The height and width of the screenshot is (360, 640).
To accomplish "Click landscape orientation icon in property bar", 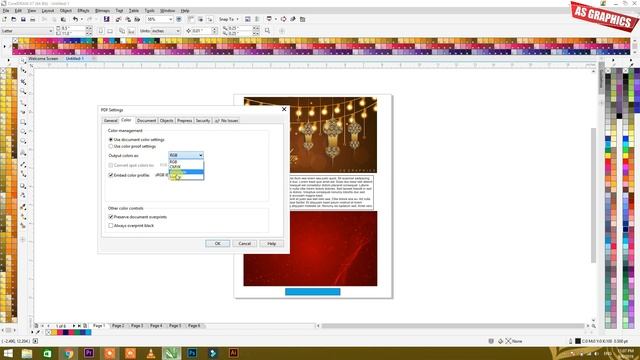I will point(110,31).
